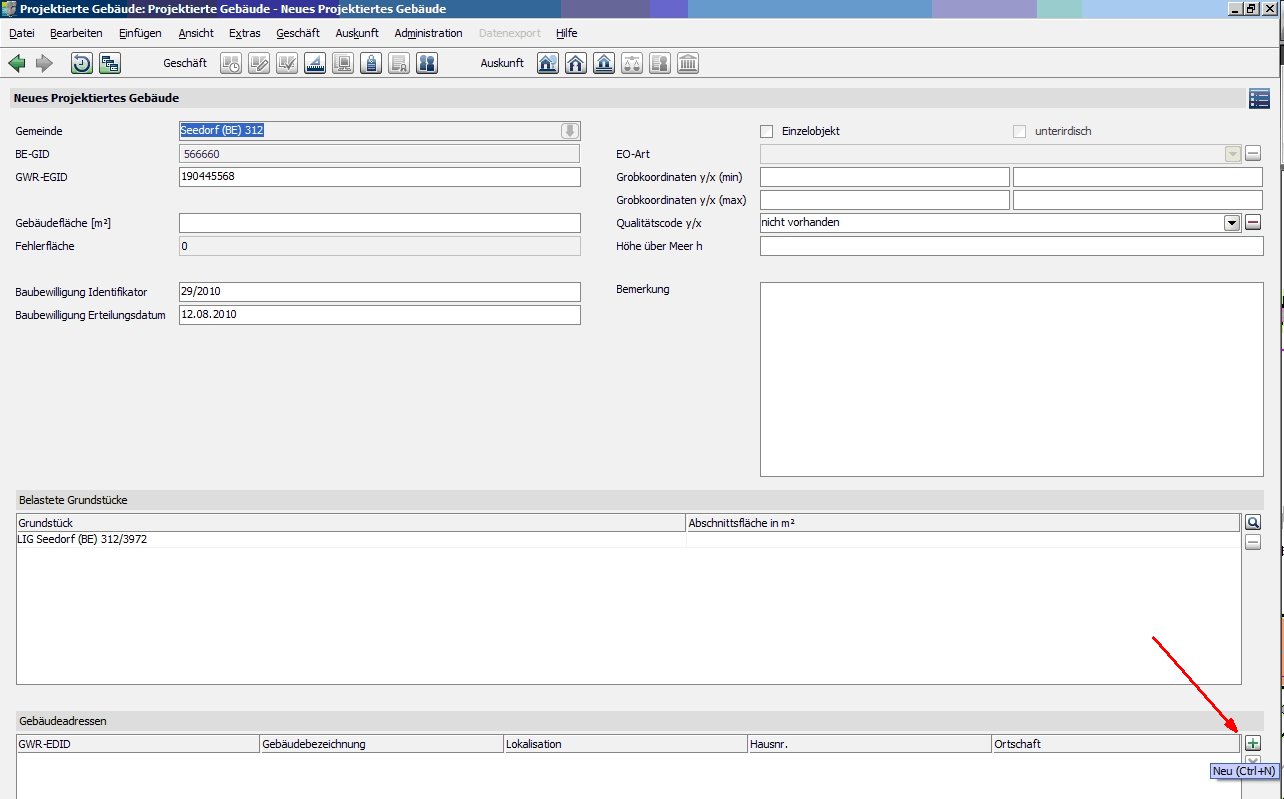The image size is (1284, 799).
Task: Select row LIG Seedorf (BE) 312/3972
Action: 628,540
